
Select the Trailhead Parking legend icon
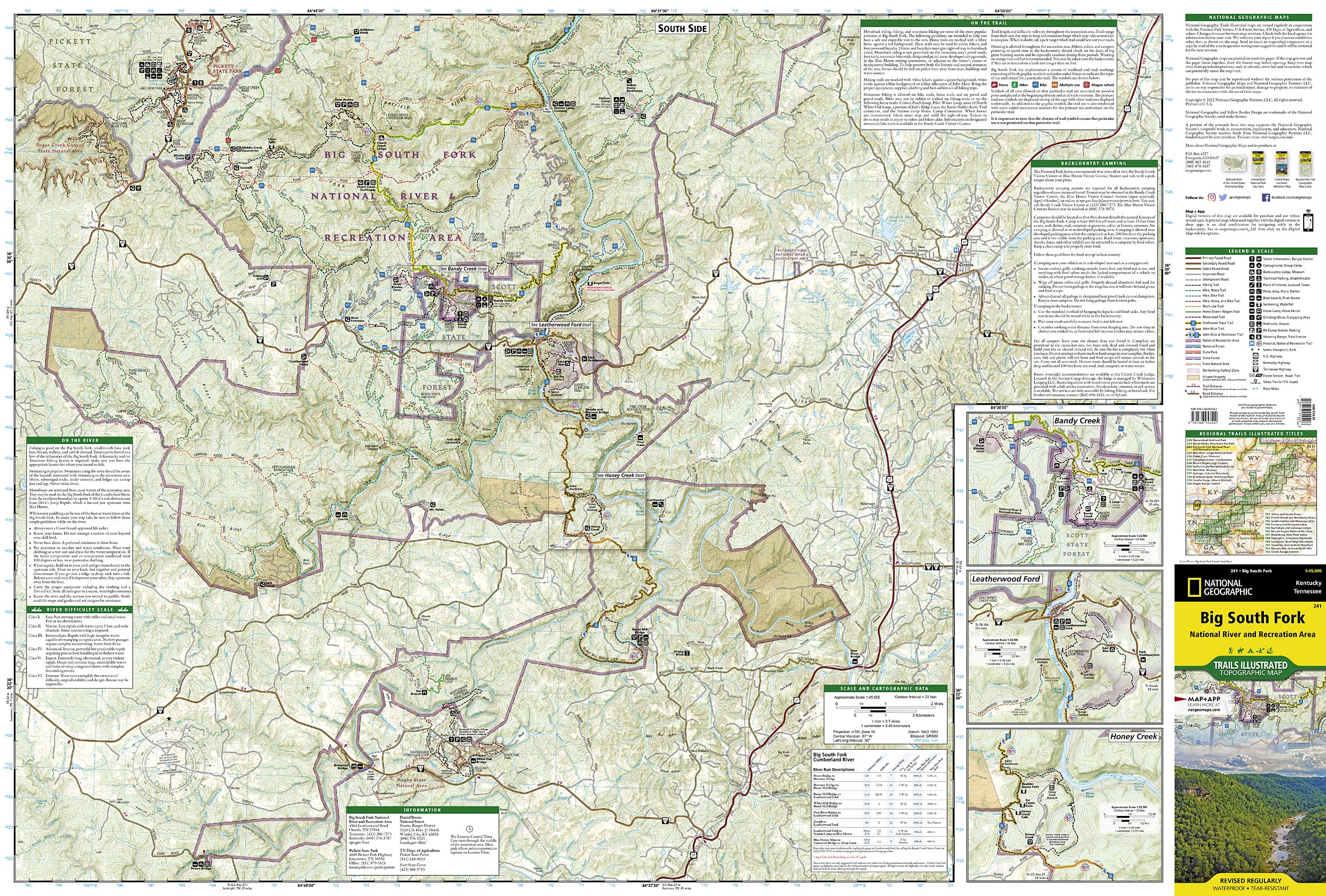(x=1252, y=279)
